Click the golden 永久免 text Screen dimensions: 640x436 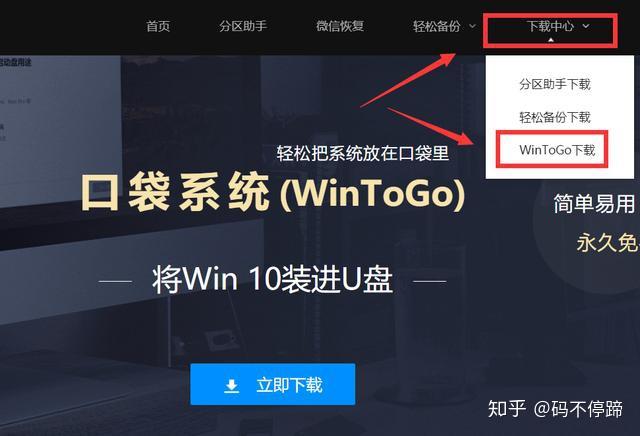tap(608, 243)
